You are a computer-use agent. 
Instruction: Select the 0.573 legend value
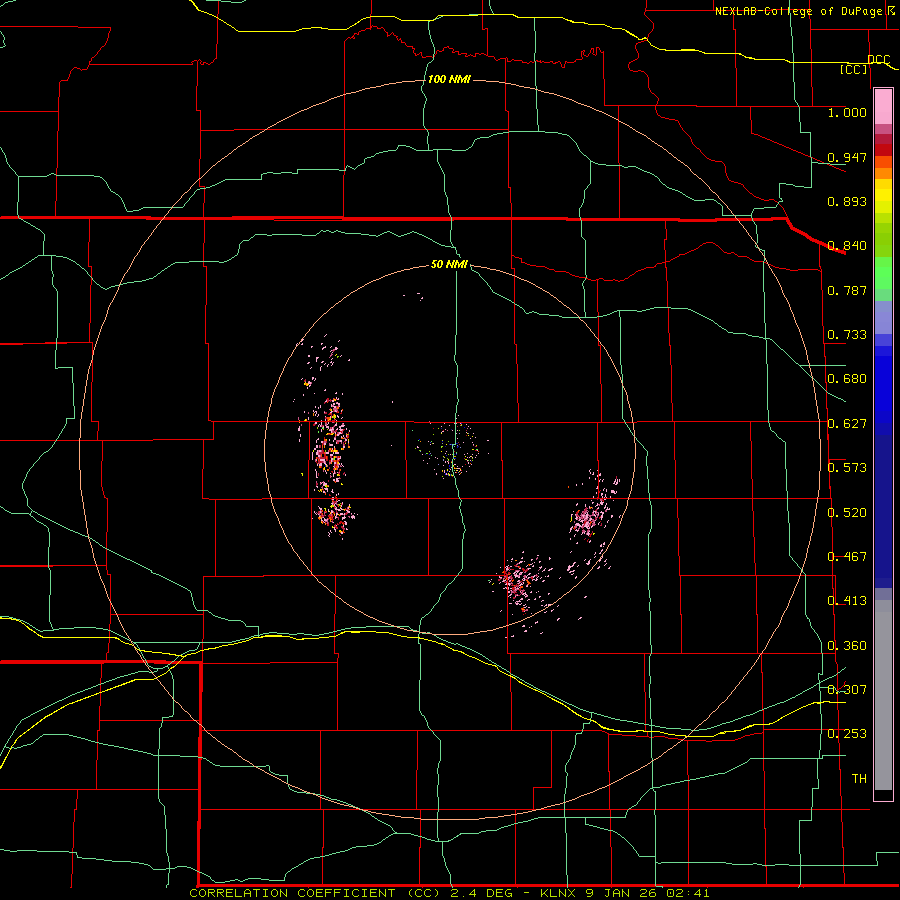(847, 468)
